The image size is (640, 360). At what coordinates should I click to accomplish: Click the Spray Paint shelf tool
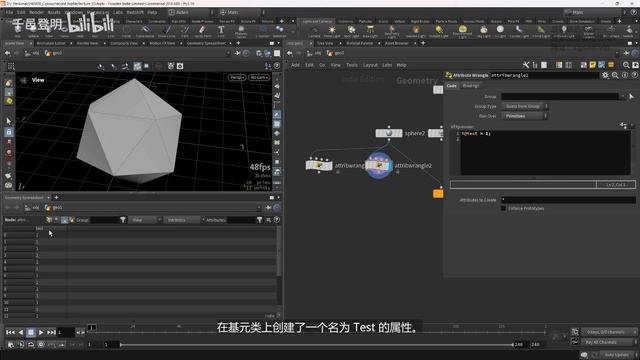pos(202,31)
